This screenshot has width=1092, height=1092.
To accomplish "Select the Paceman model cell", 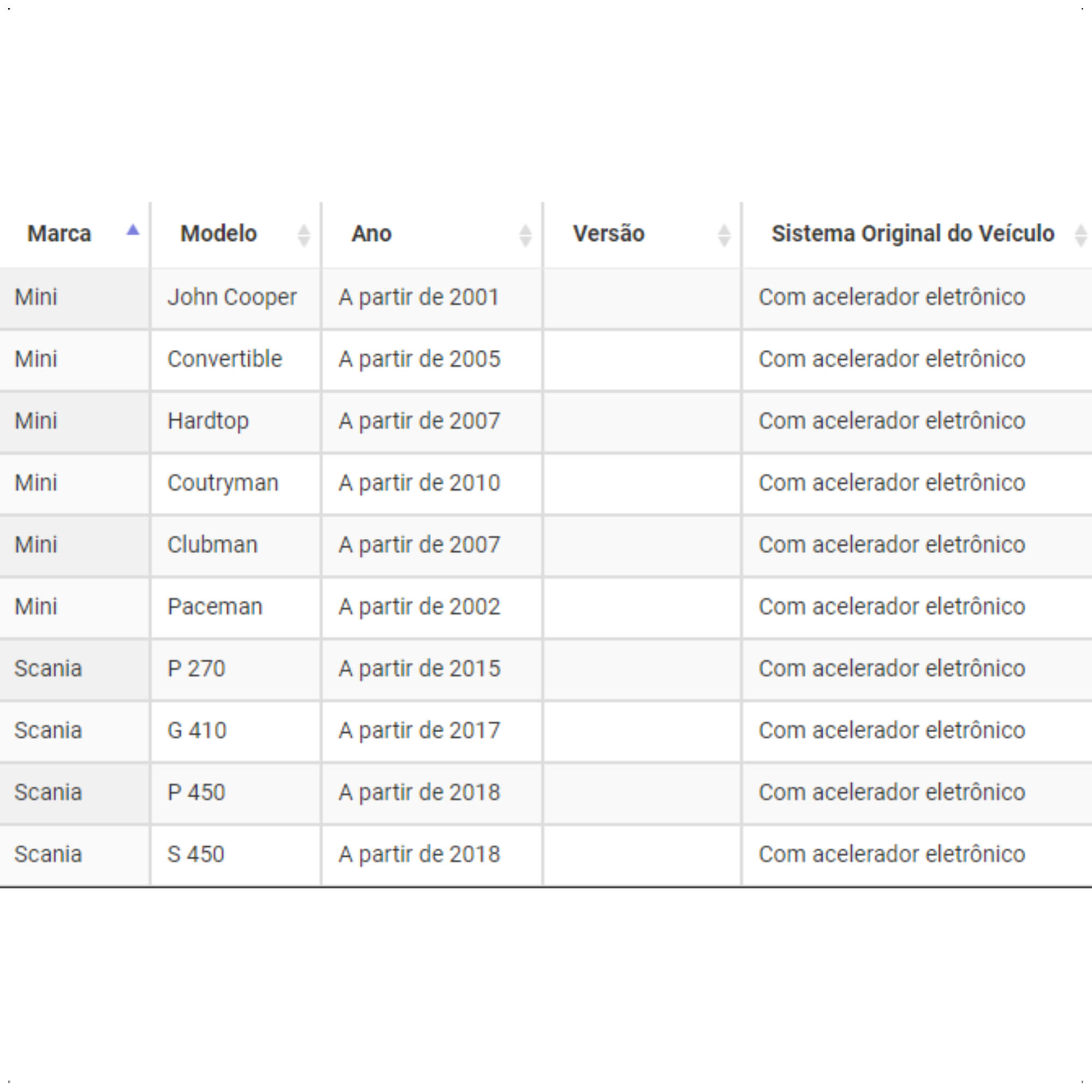I will pos(236,608).
